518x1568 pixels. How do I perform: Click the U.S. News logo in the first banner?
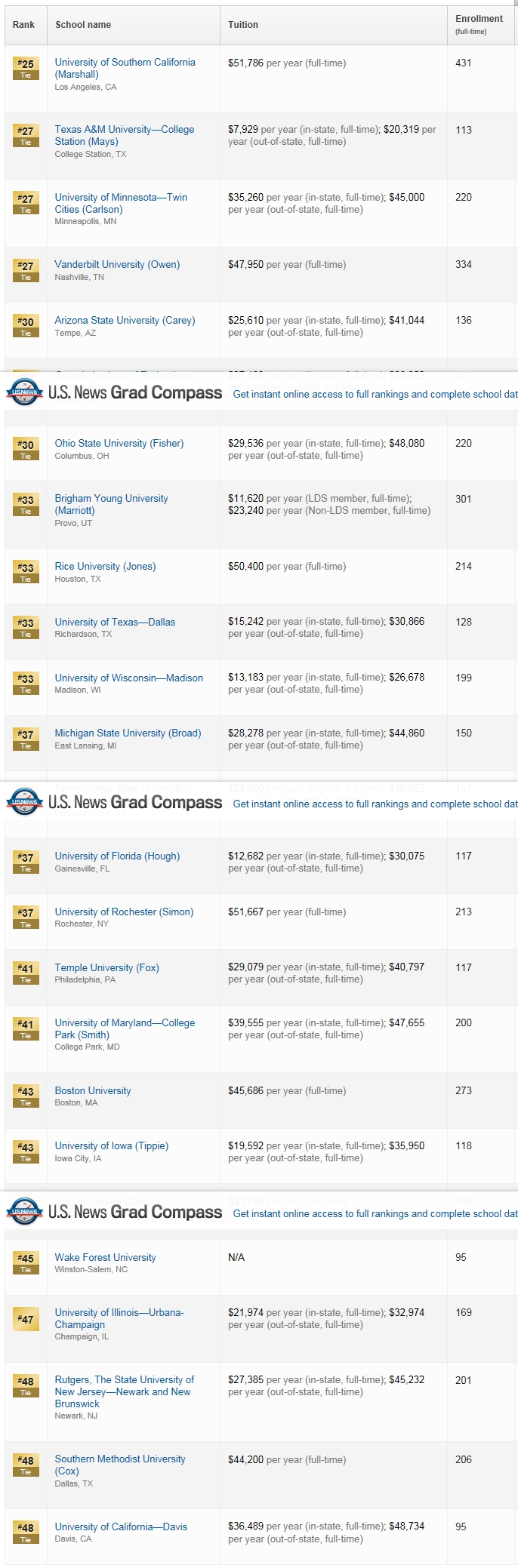(x=23, y=393)
